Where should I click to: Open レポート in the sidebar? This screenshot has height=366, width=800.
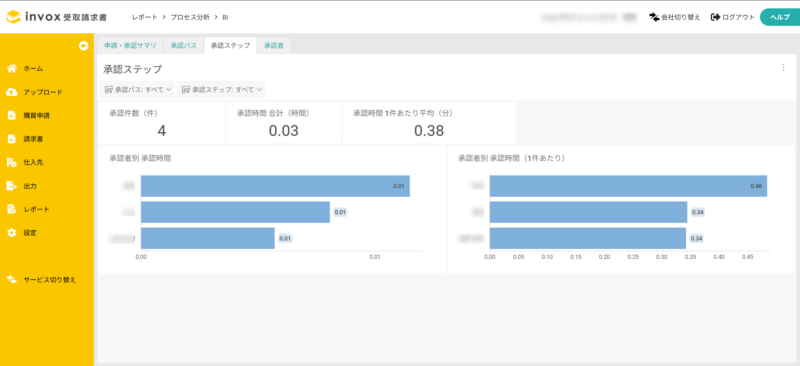36,209
